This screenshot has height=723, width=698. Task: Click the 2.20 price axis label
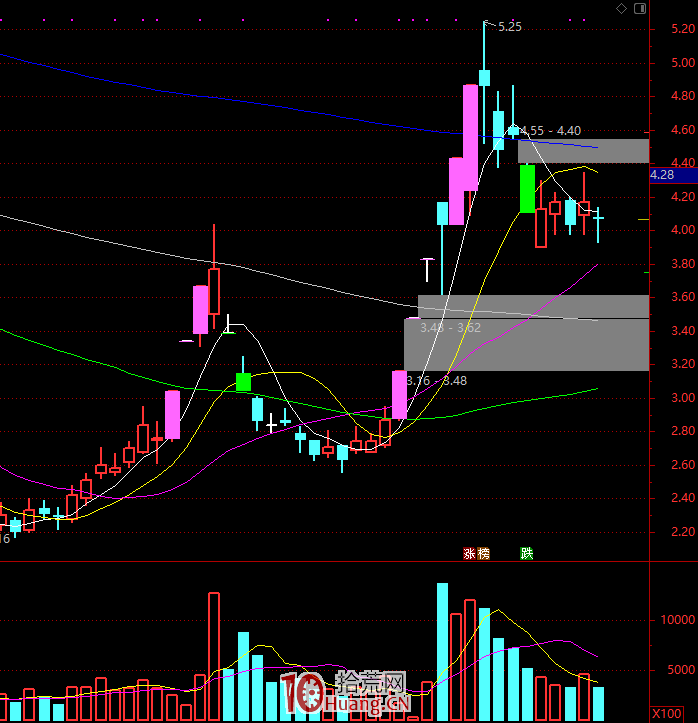point(683,532)
